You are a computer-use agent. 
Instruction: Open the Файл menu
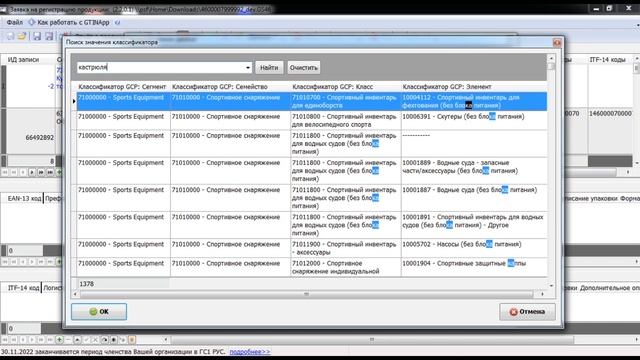click(x=15, y=22)
